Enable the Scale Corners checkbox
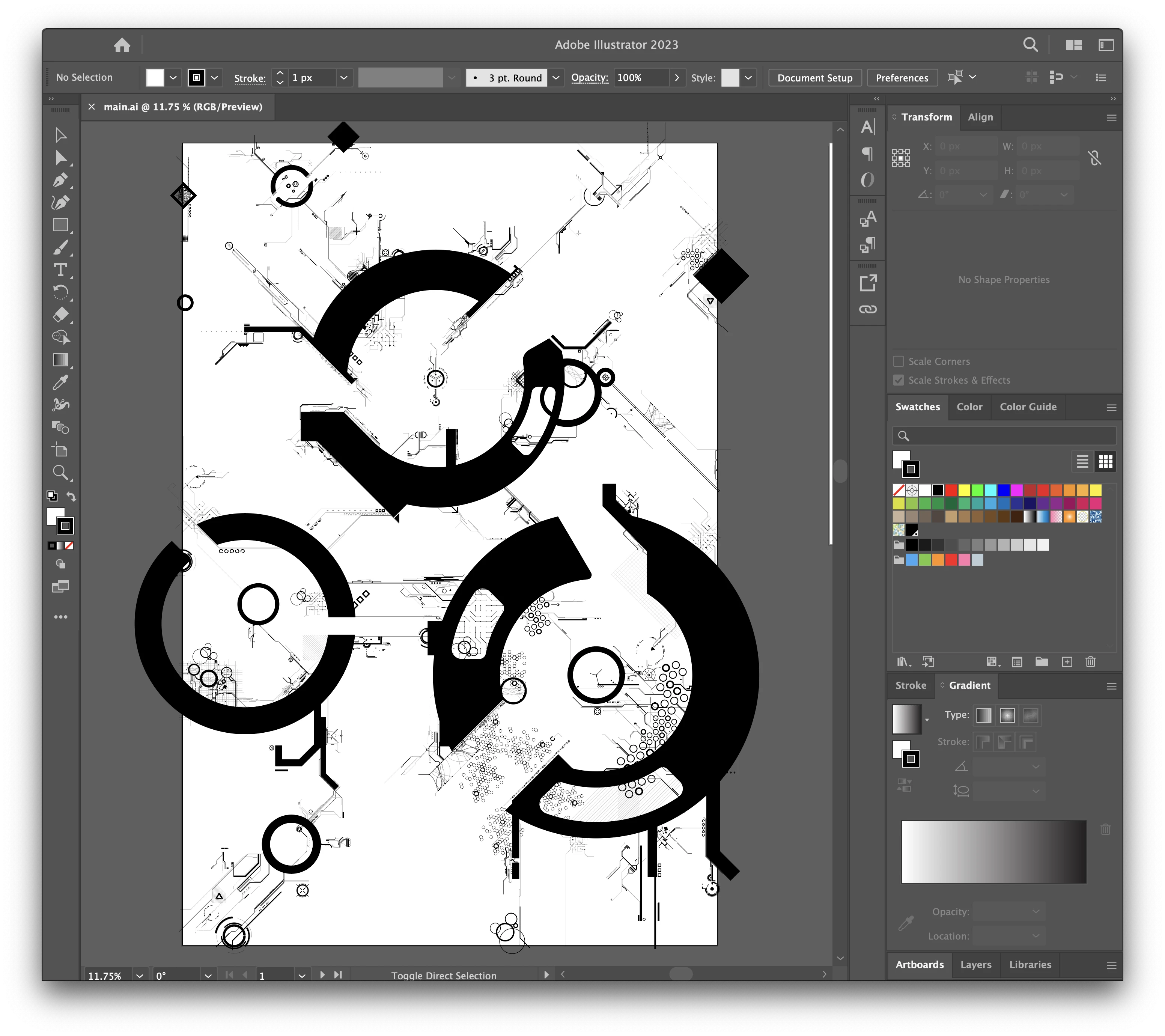 pos(898,361)
